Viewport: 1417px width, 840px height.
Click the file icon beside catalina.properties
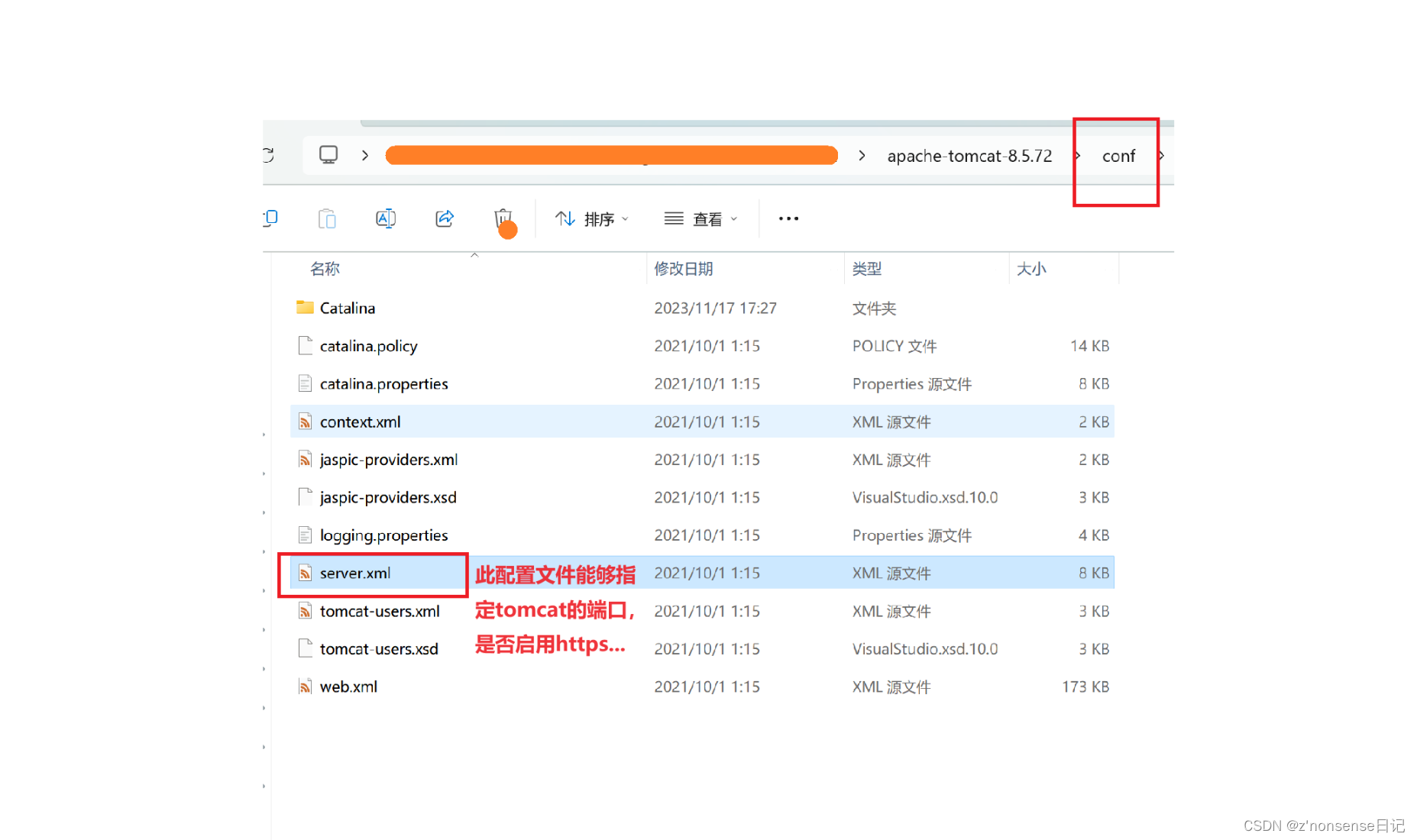coord(305,383)
